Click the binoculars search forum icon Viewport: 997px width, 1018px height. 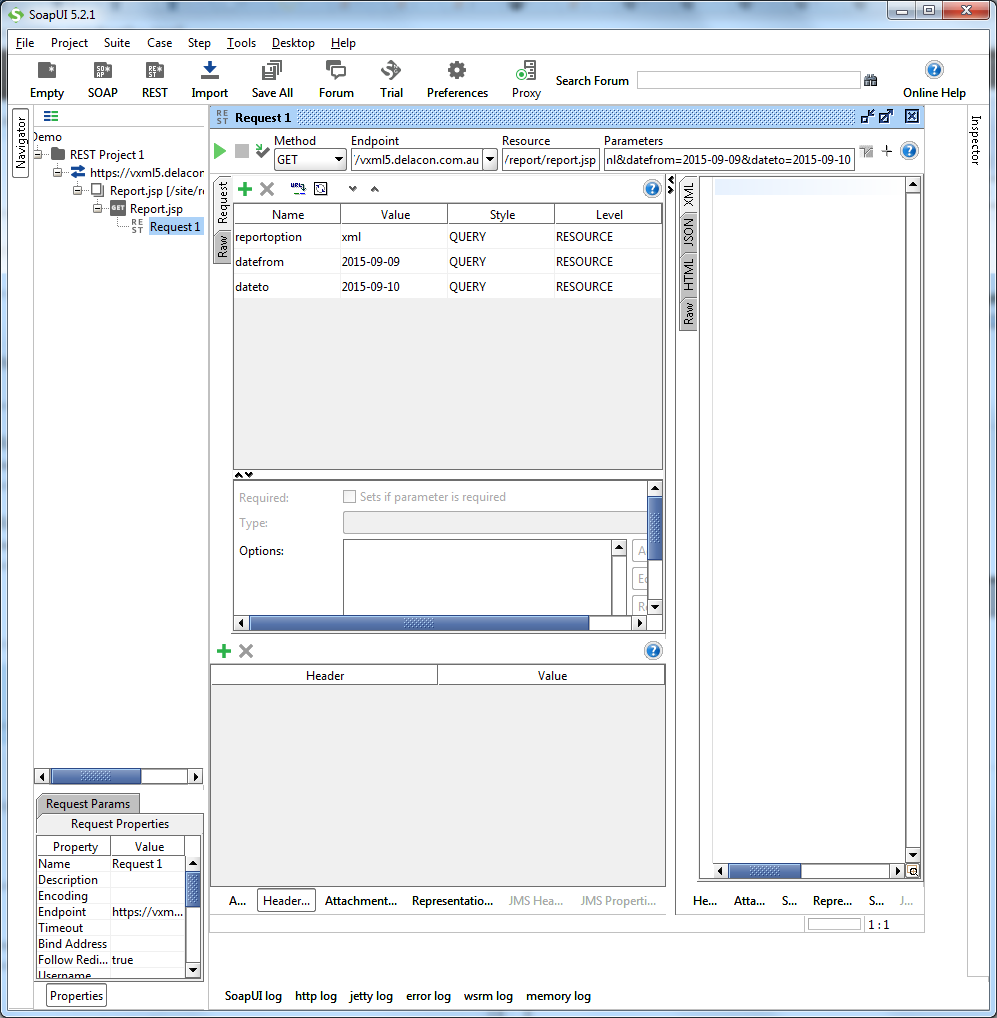click(x=870, y=81)
